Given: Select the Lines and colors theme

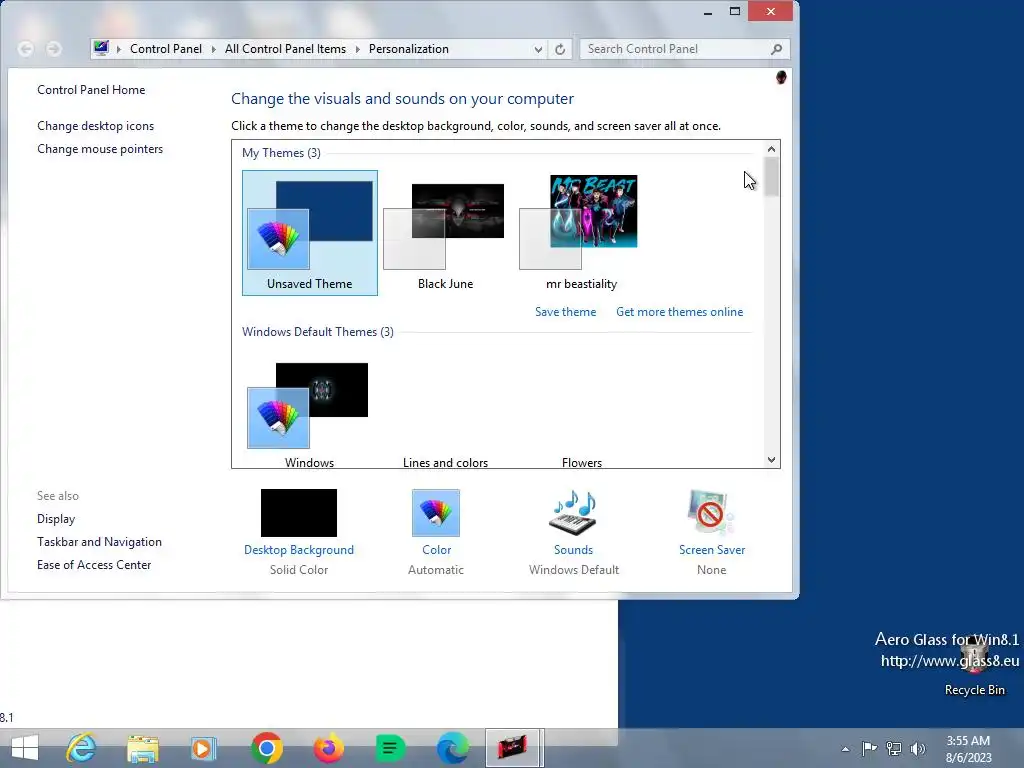Looking at the screenshot, I should (445, 462).
